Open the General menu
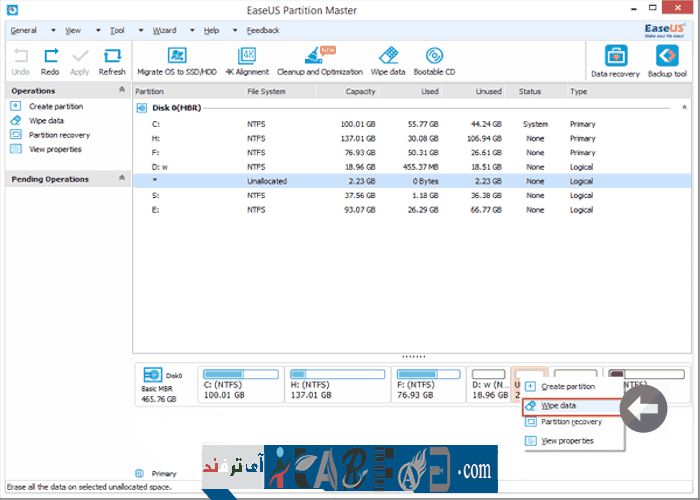Viewport: 700px width, 500px height. click(22, 31)
